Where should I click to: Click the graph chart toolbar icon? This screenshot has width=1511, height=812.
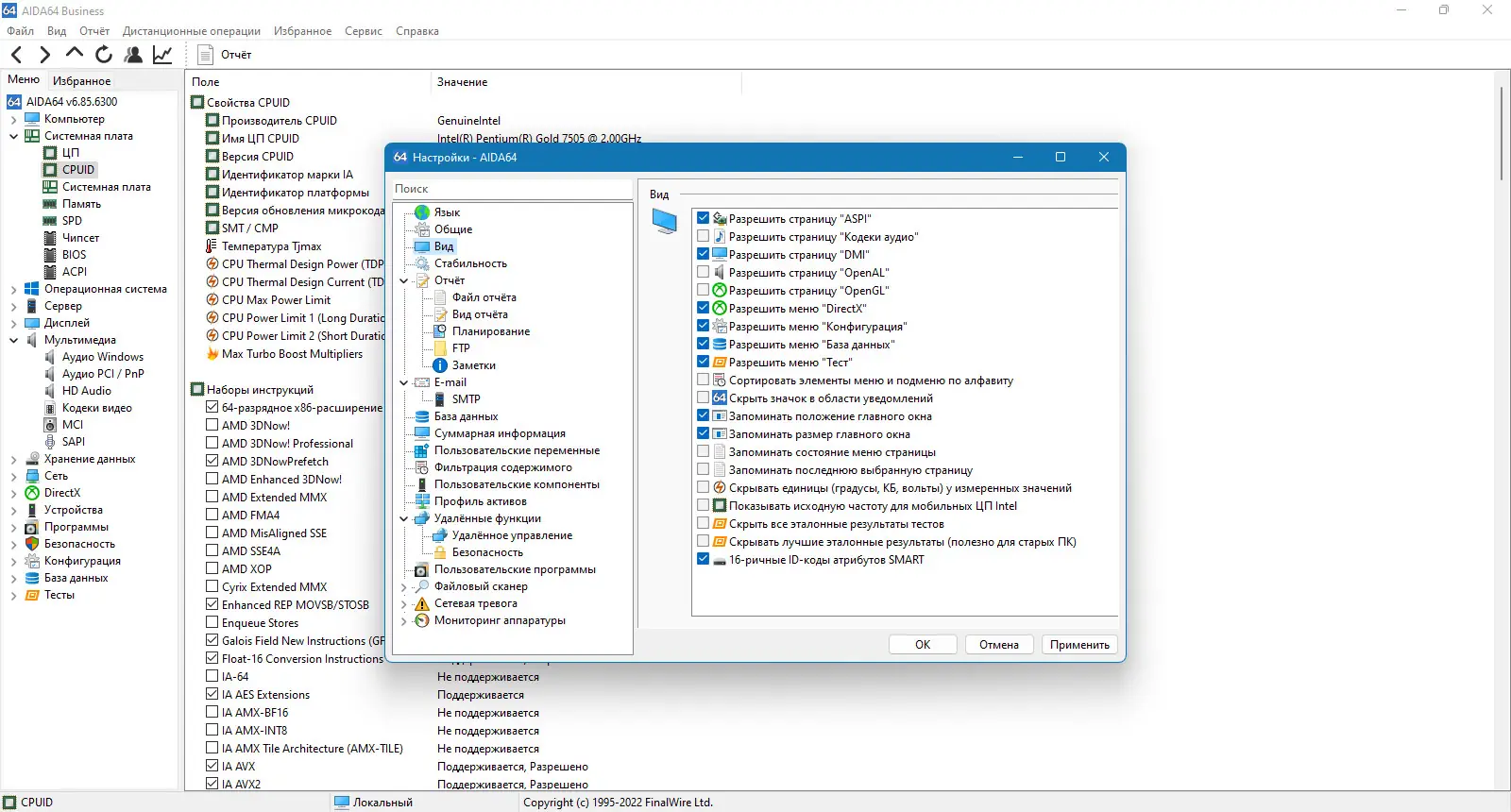(x=162, y=55)
